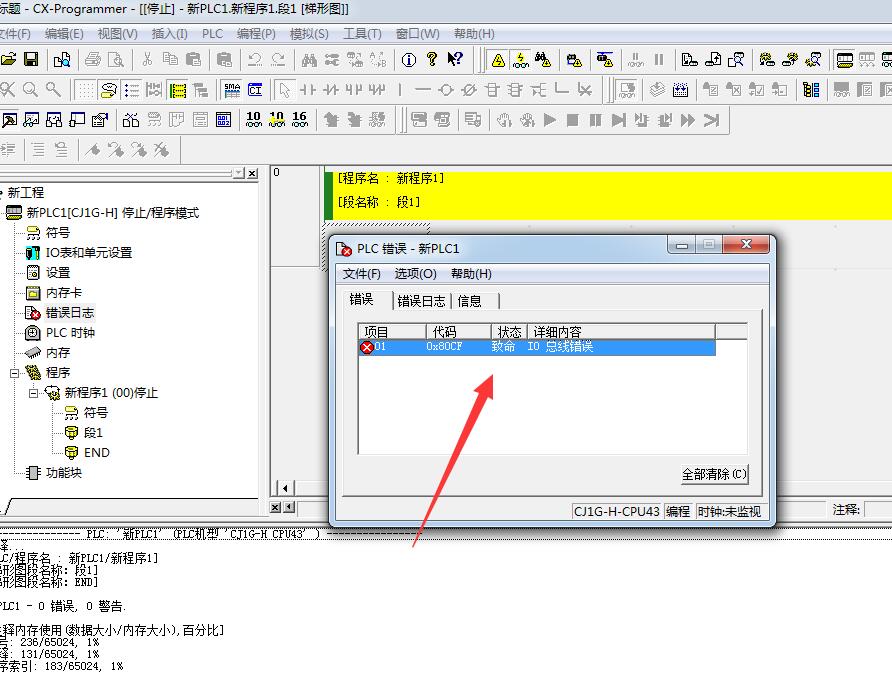Open the PLC 时钟 clock tree item
This screenshot has width=892, height=685.
pyautogui.click(x=70, y=332)
